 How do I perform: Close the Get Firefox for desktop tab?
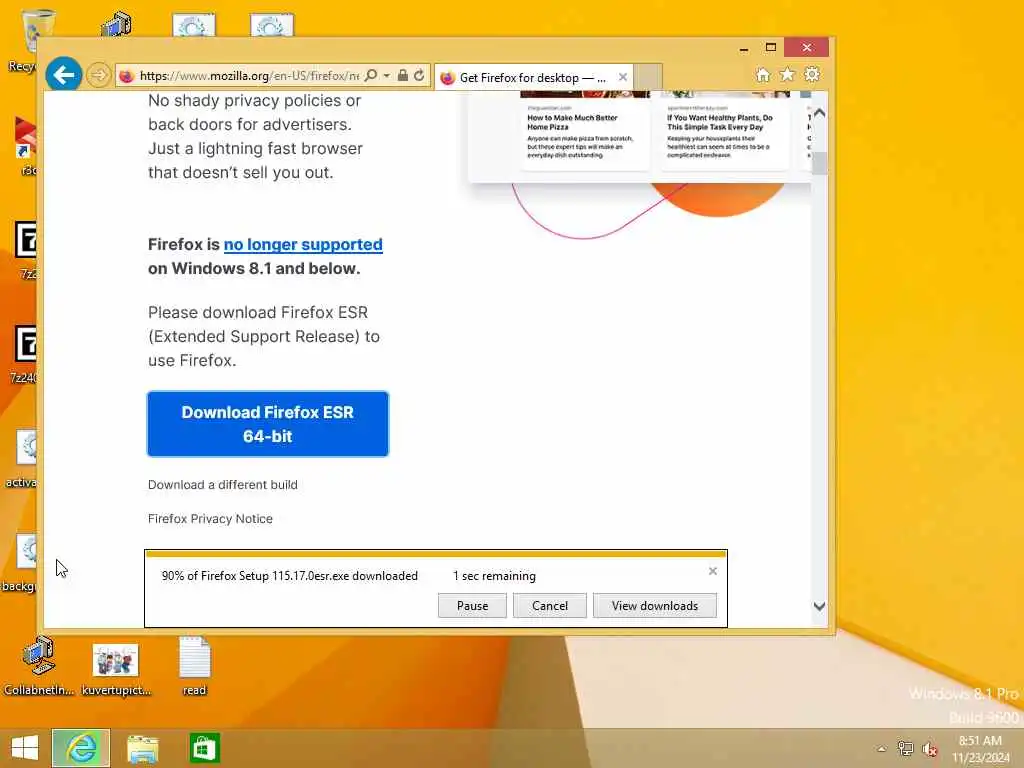pos(623,77)
